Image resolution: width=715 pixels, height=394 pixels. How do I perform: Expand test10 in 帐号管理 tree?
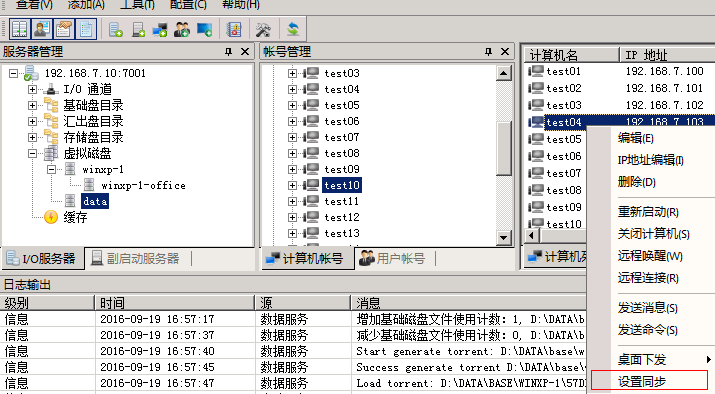click(x=292, y=185)
